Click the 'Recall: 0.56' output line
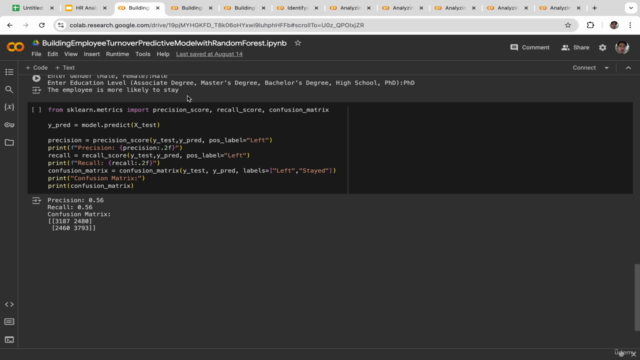The image size is (640, 360). 70,207
